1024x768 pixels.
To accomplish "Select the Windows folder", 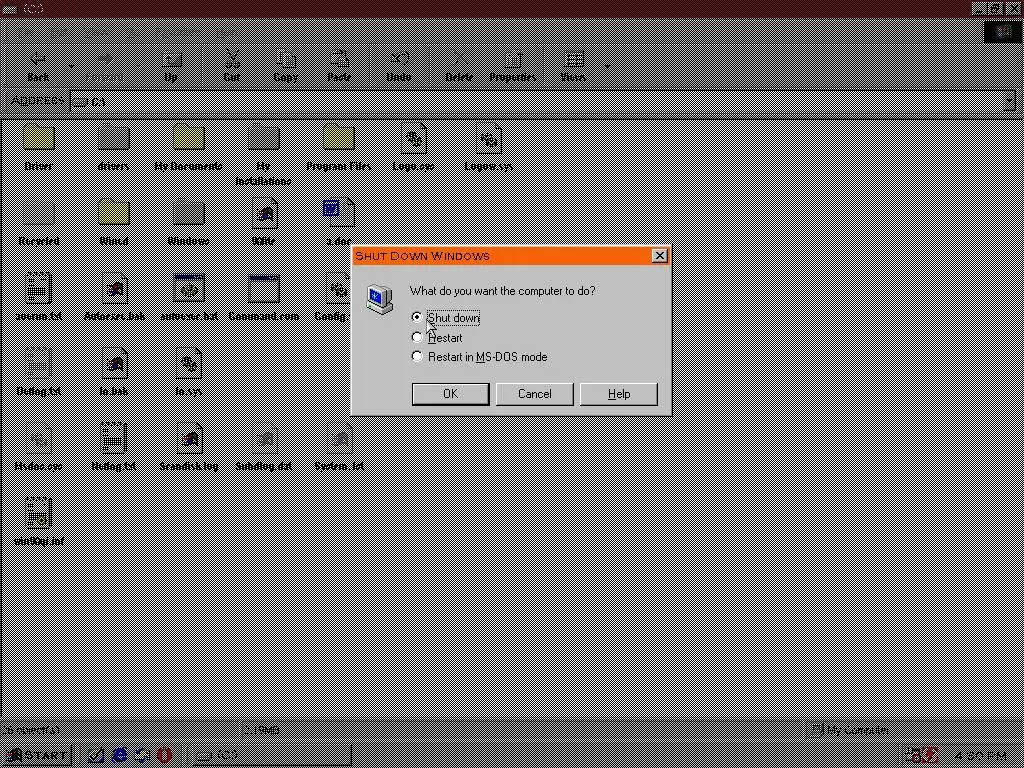I will pos(189,223).
